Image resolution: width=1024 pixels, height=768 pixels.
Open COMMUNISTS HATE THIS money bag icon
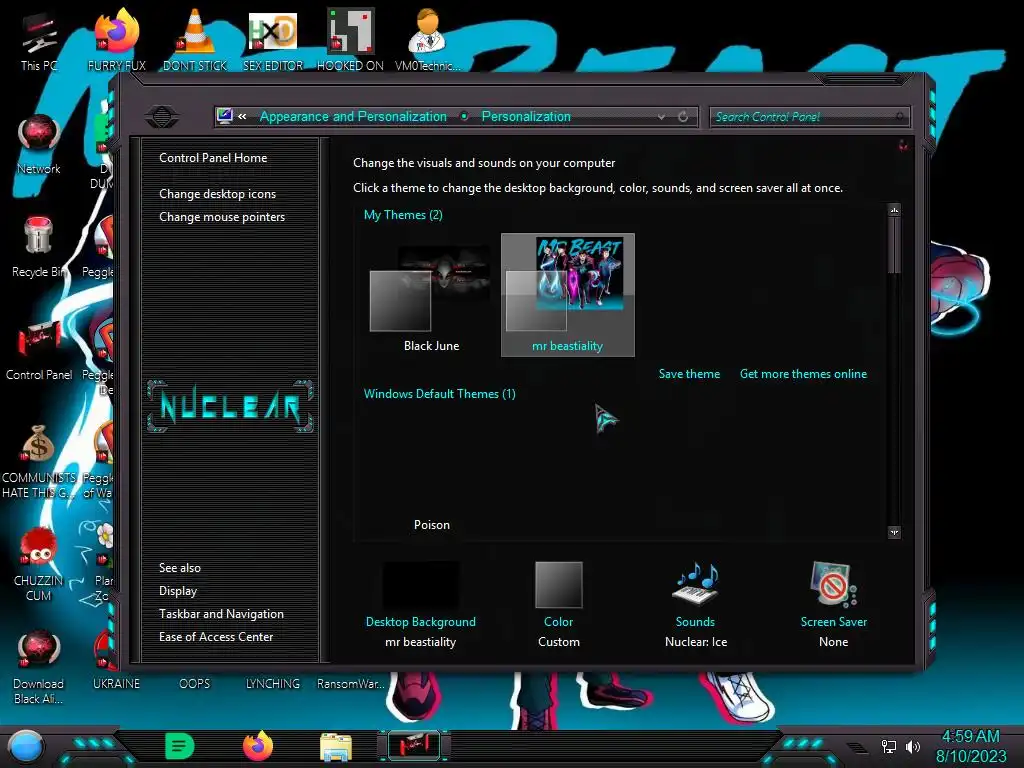[x=39, y=461]
